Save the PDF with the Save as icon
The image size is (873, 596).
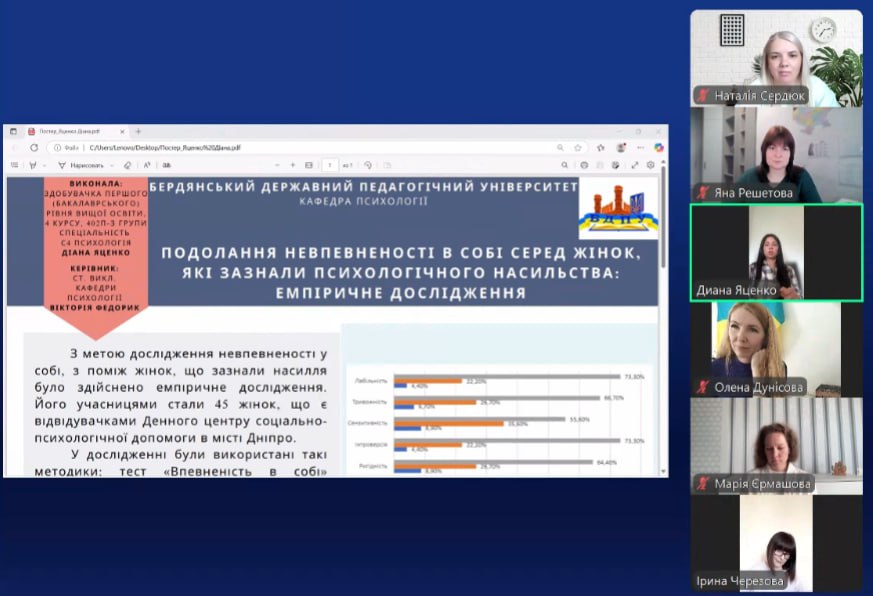(615, 165)
